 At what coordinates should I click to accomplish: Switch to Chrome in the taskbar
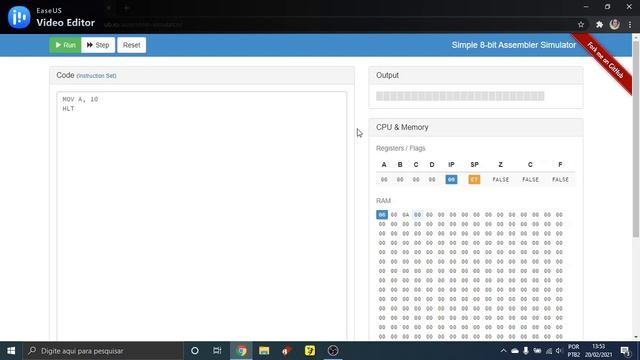241,351
